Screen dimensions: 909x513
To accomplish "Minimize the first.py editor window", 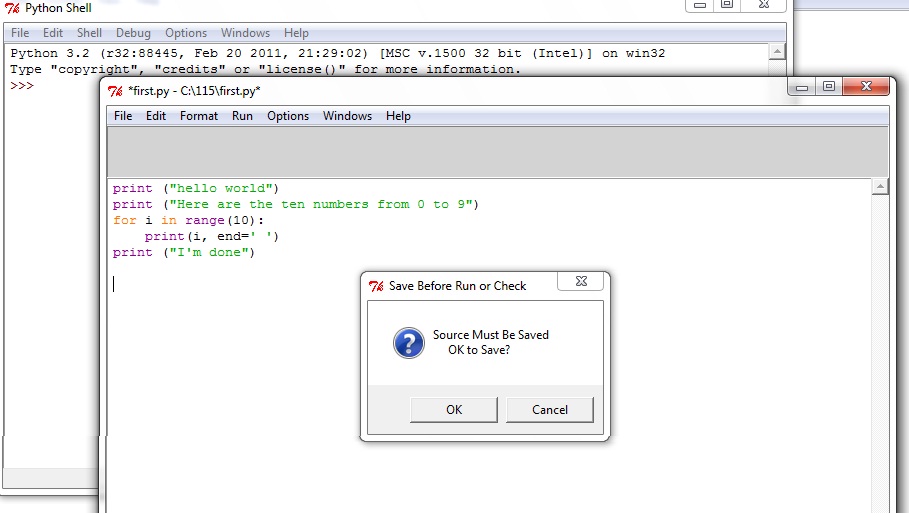I will click(802, 87).
